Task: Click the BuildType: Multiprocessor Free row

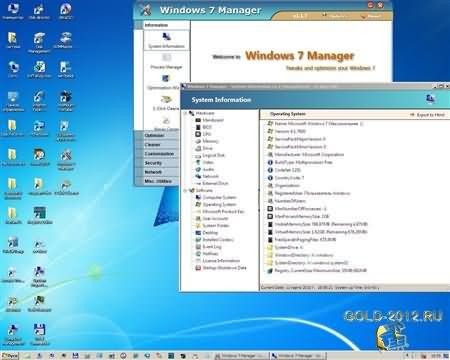Action: 300,162
